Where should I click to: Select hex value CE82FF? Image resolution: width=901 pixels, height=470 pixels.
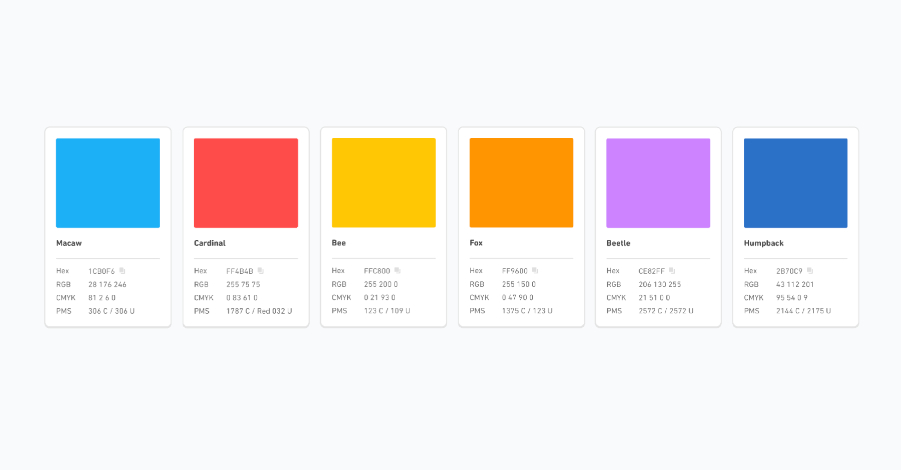click(x=652, y=271)
